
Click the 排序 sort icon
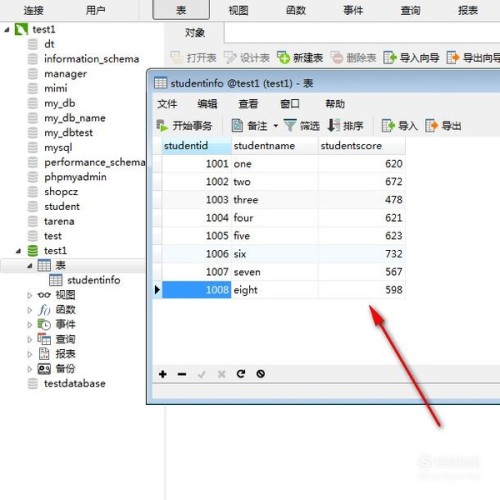click(333, 125)
